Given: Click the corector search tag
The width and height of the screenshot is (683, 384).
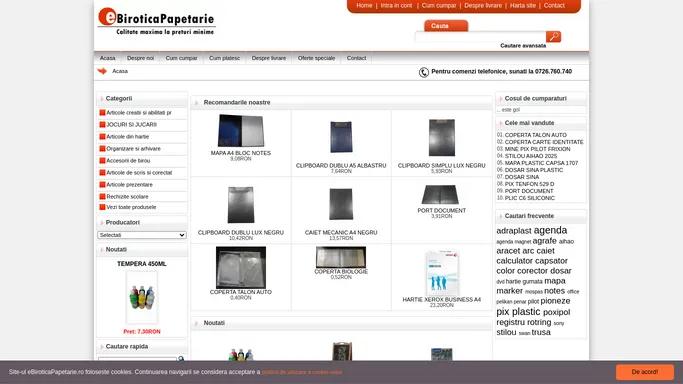Looking at the screenshot, I should (532, 271).
